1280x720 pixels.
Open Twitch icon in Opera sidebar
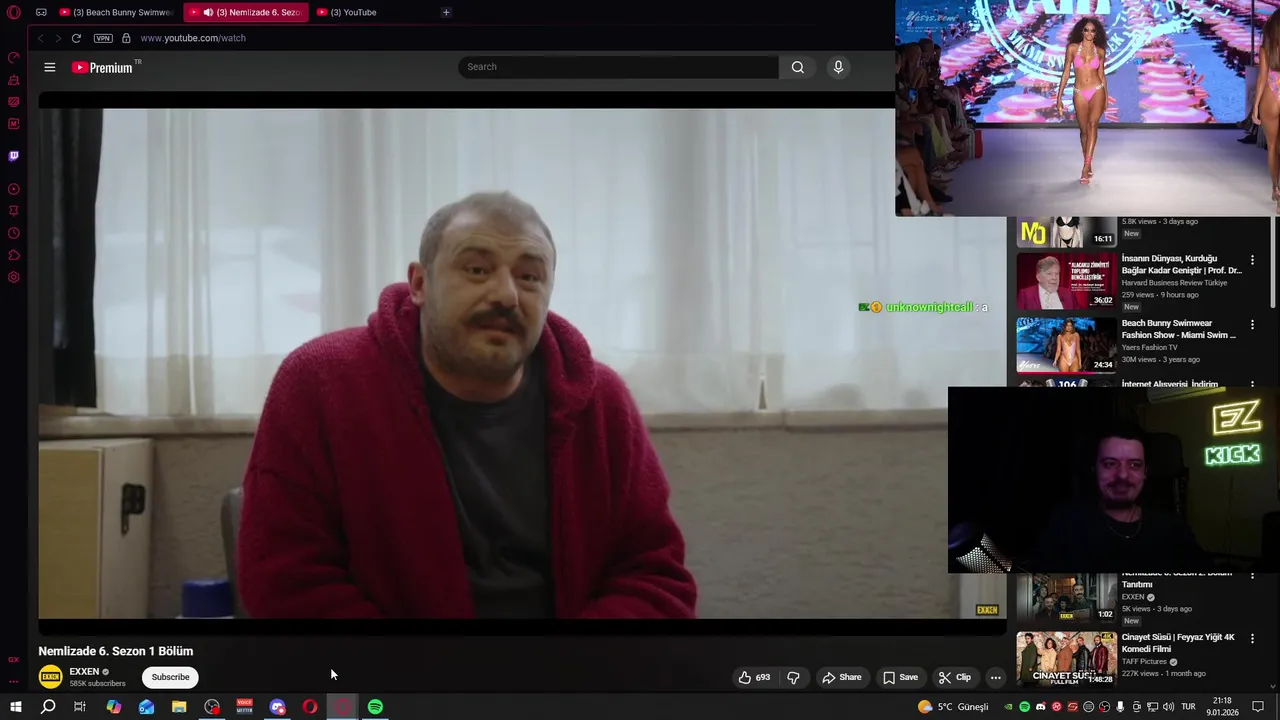[x=14, y=156]
